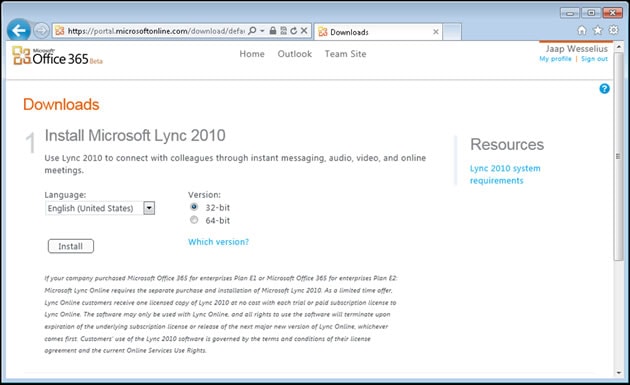Click the Downloads page heading
This screenshot has height=385, width=630.
coord(61,104)
